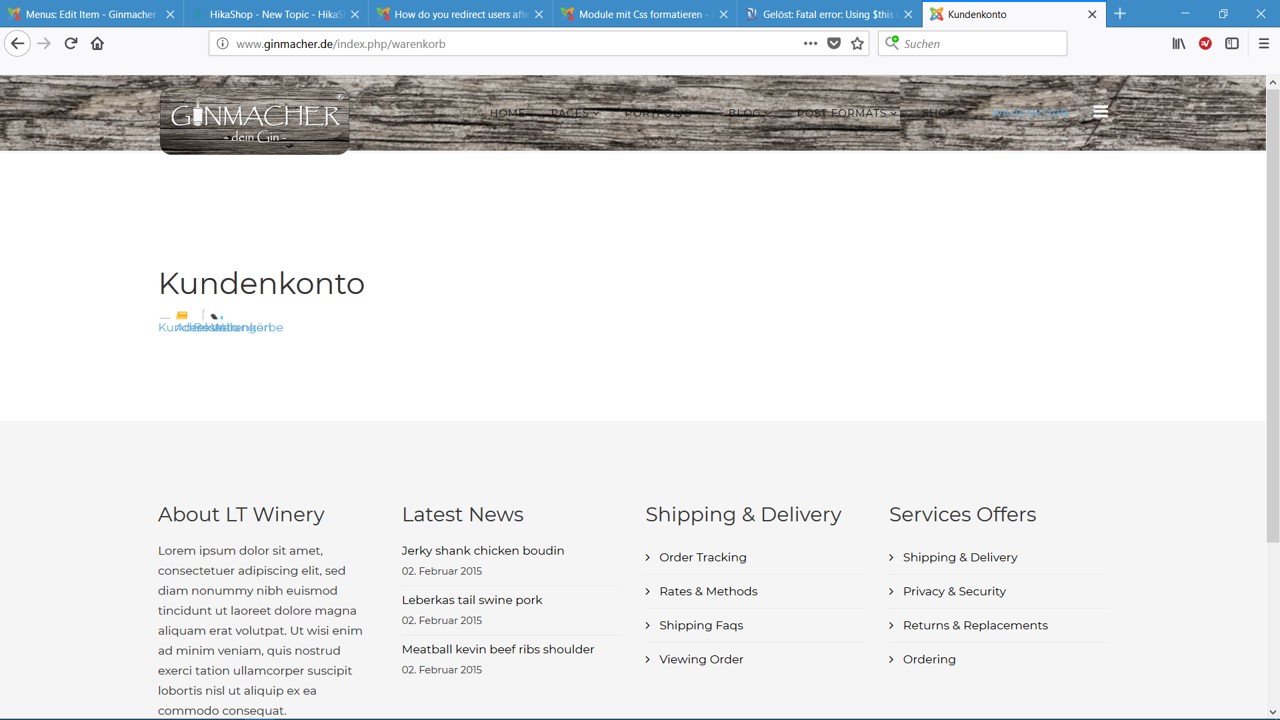Open 'Leberkas tail swine pork' article

[x=472, y=600]
